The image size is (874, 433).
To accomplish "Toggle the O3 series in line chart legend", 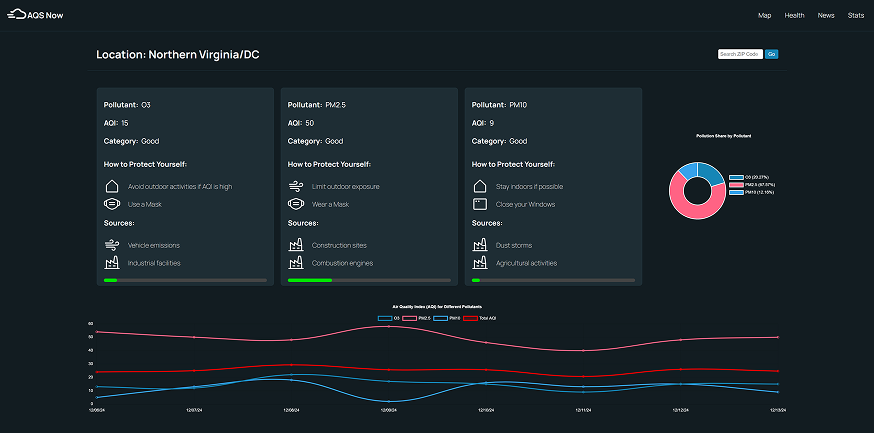I will point(390,318).
